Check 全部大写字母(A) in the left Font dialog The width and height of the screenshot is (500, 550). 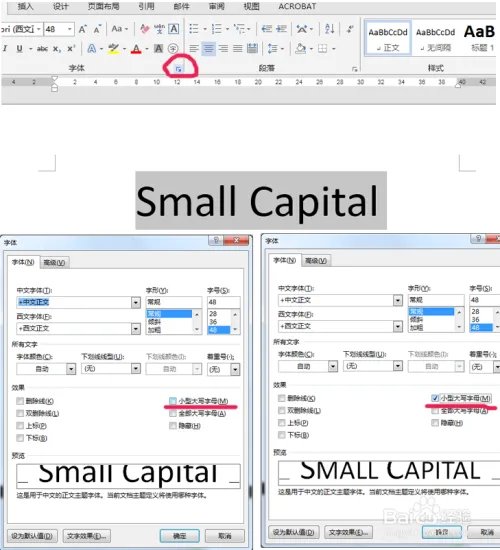pyautogui.click(x=173, y=414)
